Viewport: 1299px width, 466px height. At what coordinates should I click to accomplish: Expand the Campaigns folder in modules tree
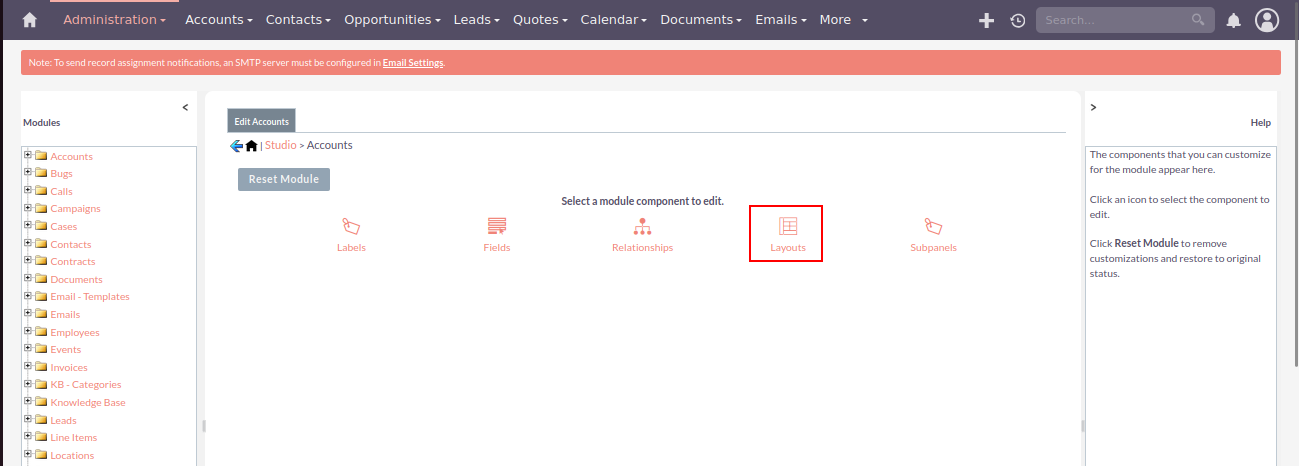pyautogui.click(x=28, y=209)
